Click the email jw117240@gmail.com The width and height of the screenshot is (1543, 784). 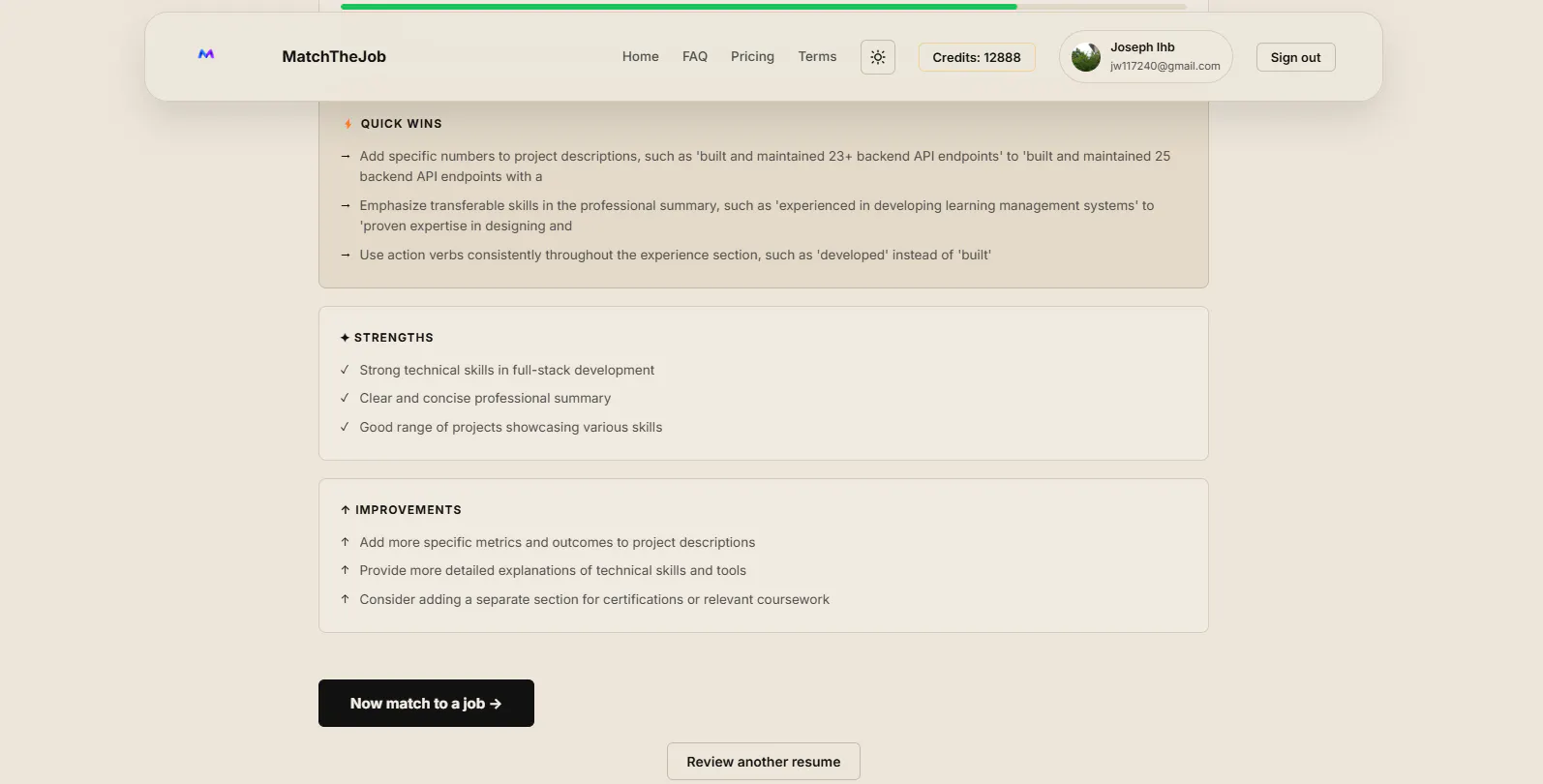point(1165,66)
